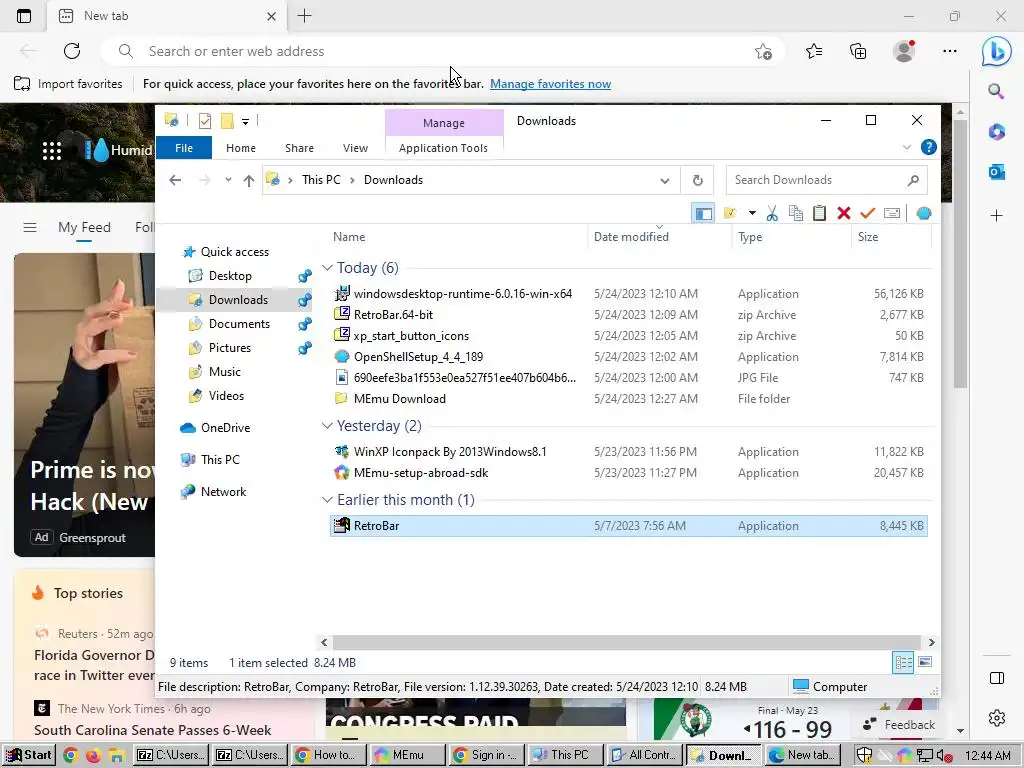Click the folder options toolbar icon
Viewport: 1024px width, 768px height.
(730, 214)
